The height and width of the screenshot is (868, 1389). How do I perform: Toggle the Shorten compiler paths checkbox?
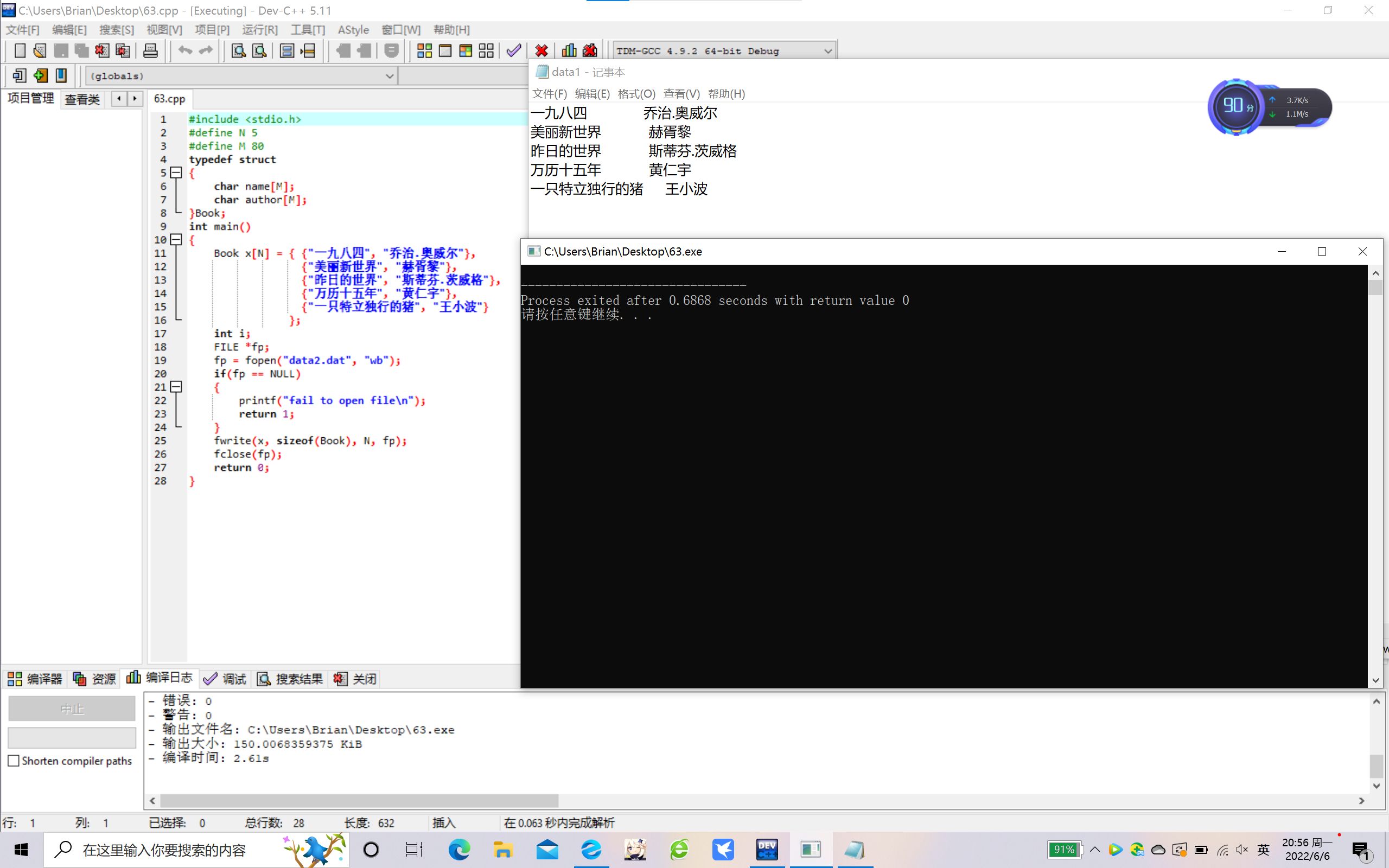14,761
